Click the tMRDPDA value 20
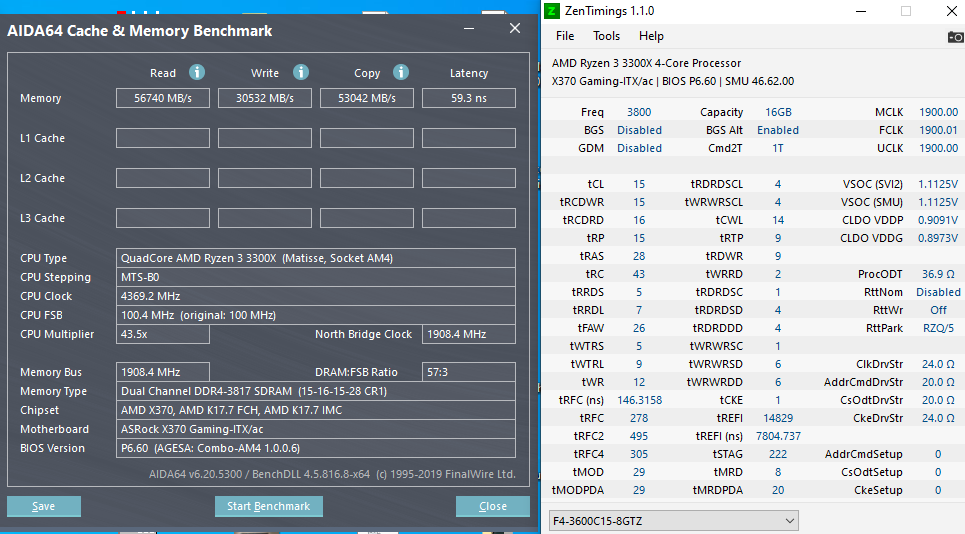 coord(778,490)
